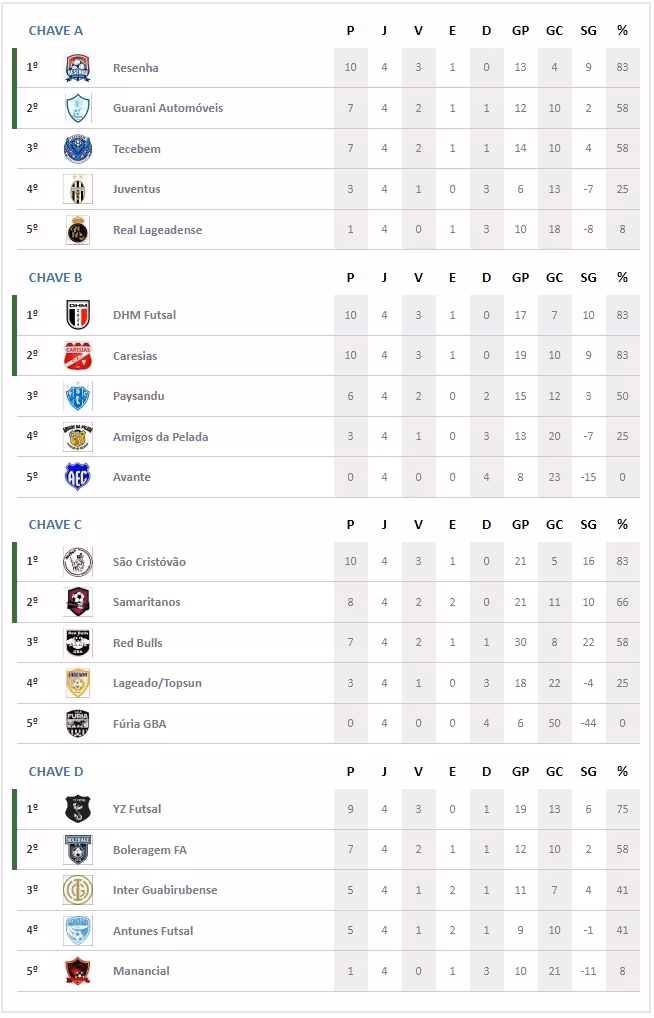Click the SG column header in Chave D
Image resolution: width=654 pixels, height=1018 pixels.
click(x=588, y=772)
